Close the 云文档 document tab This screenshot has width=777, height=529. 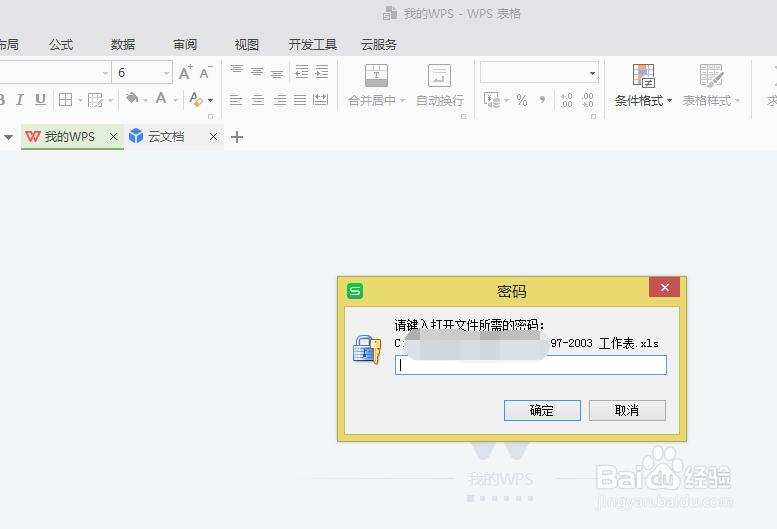[214, 137]
